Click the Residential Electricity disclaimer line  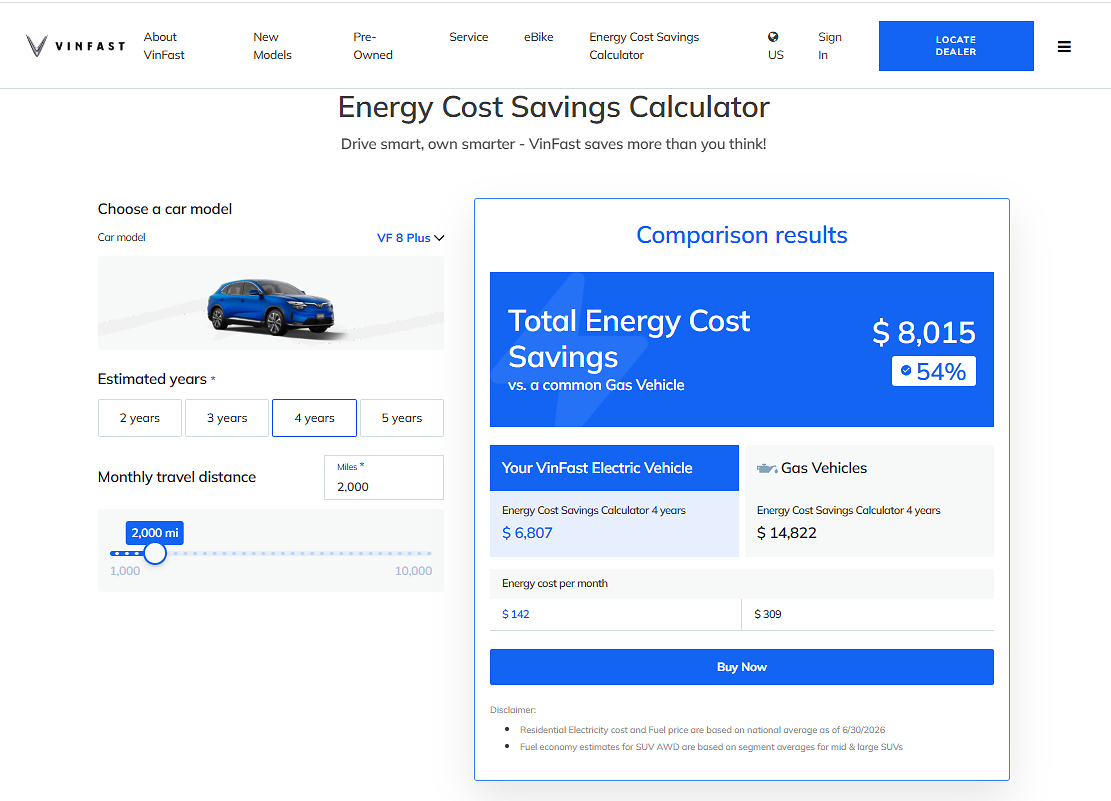click(702, 730)
